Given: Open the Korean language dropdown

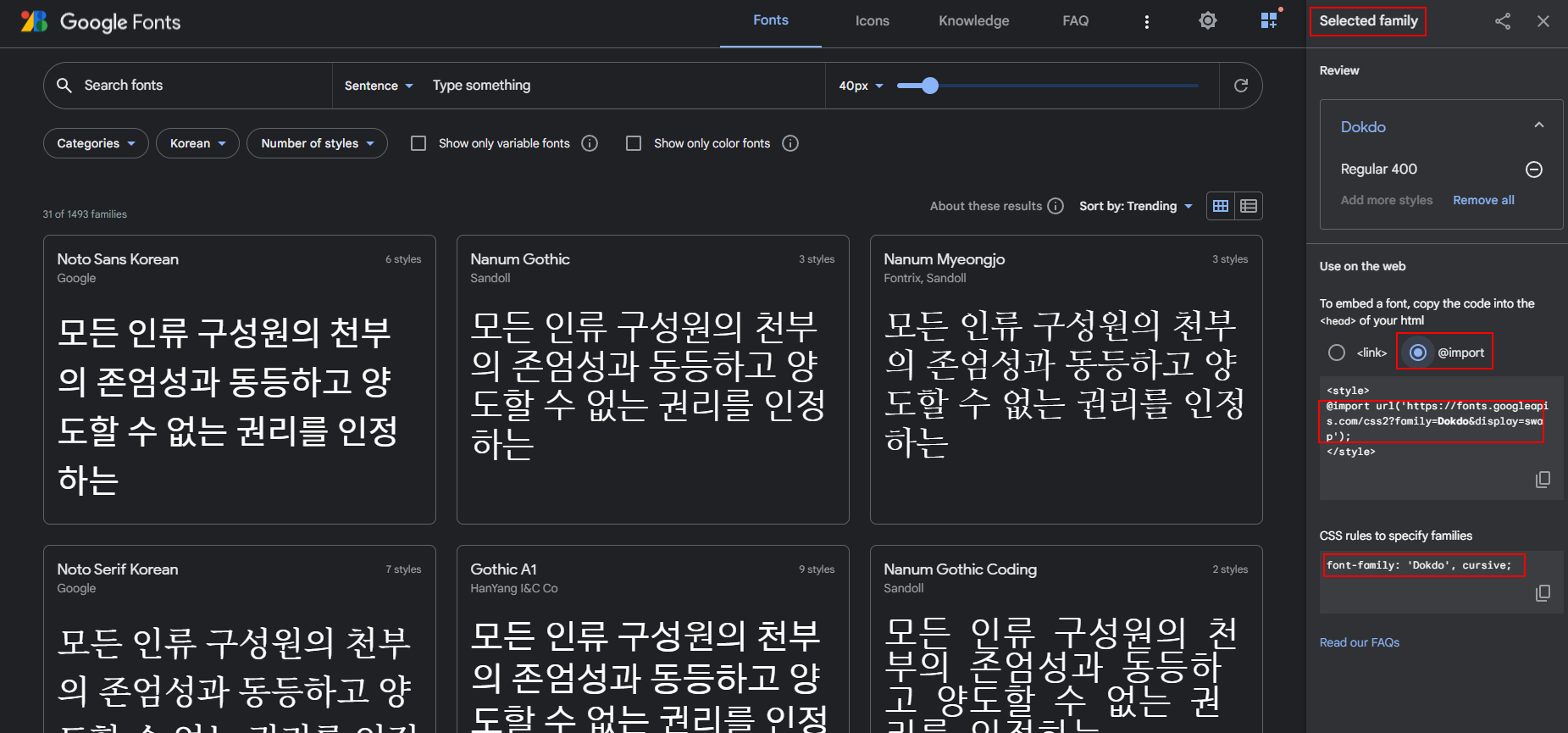Looking at the screenshot, I should pos(197,143).
